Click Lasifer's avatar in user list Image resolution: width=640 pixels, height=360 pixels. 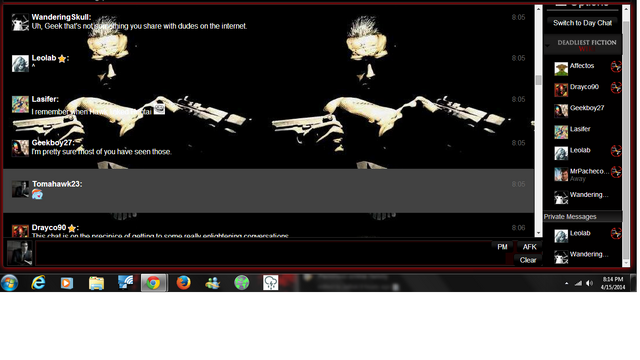tap(561, 132)
